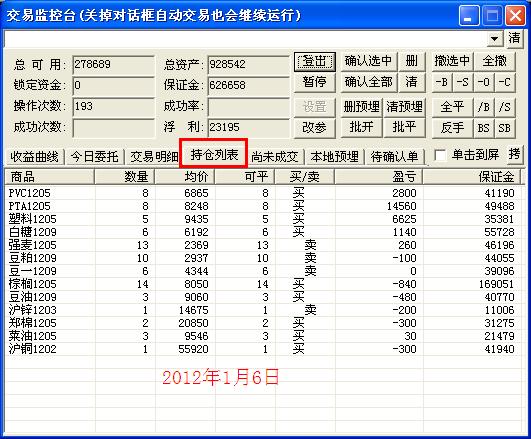This screenshot has height=439, width=531.
Task: Click the -C quick cancel button
Action: tap(505, 82)
